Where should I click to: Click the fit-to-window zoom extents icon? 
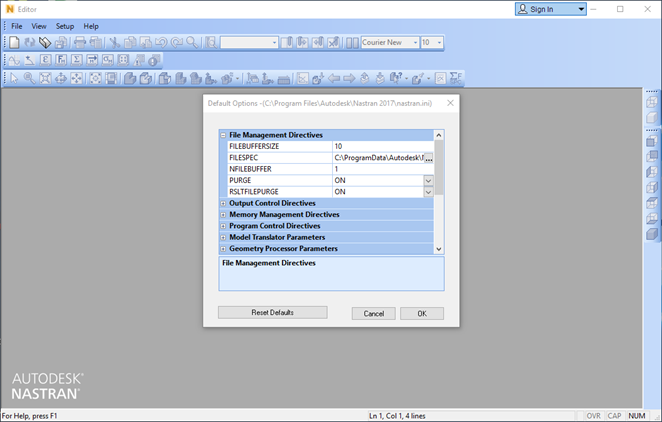click(x=45, y=78)
